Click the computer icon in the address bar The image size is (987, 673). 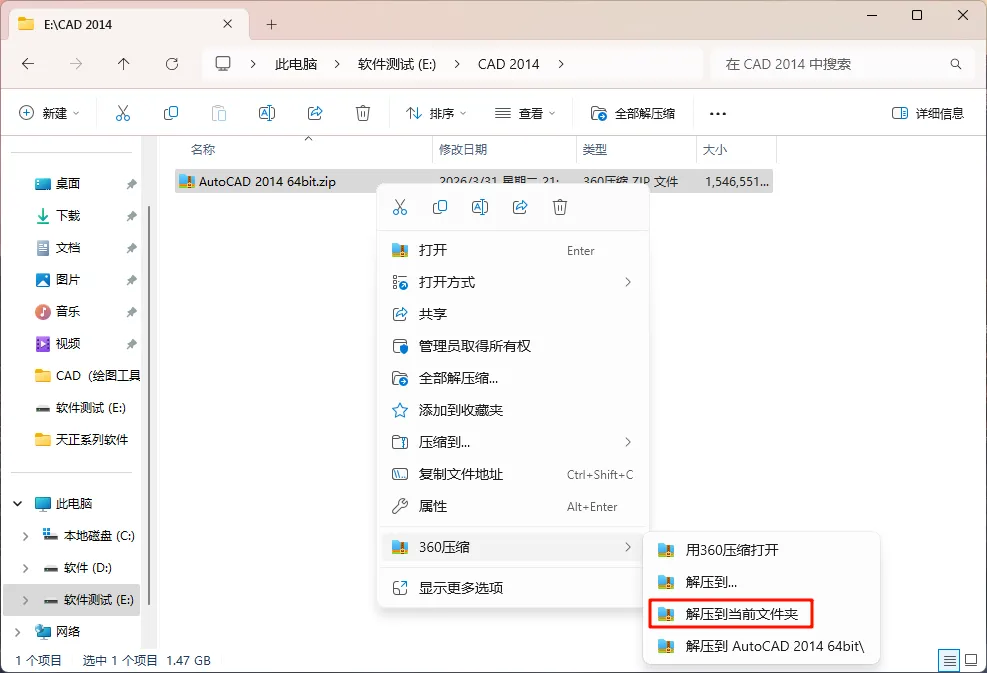pos(223,64)
